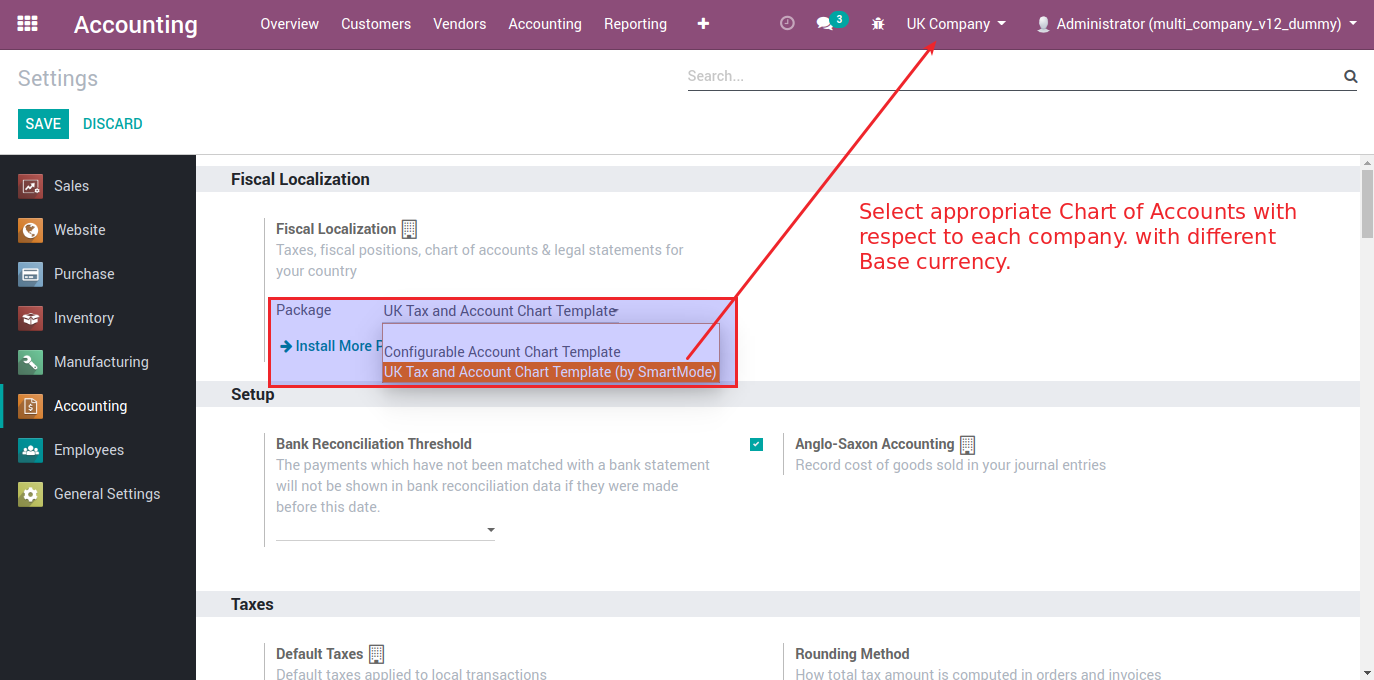Image resolution: width=1374 pixels, height=680 pixels.
Task: Open the Purchase settings tab
Action: coord(98,274)
